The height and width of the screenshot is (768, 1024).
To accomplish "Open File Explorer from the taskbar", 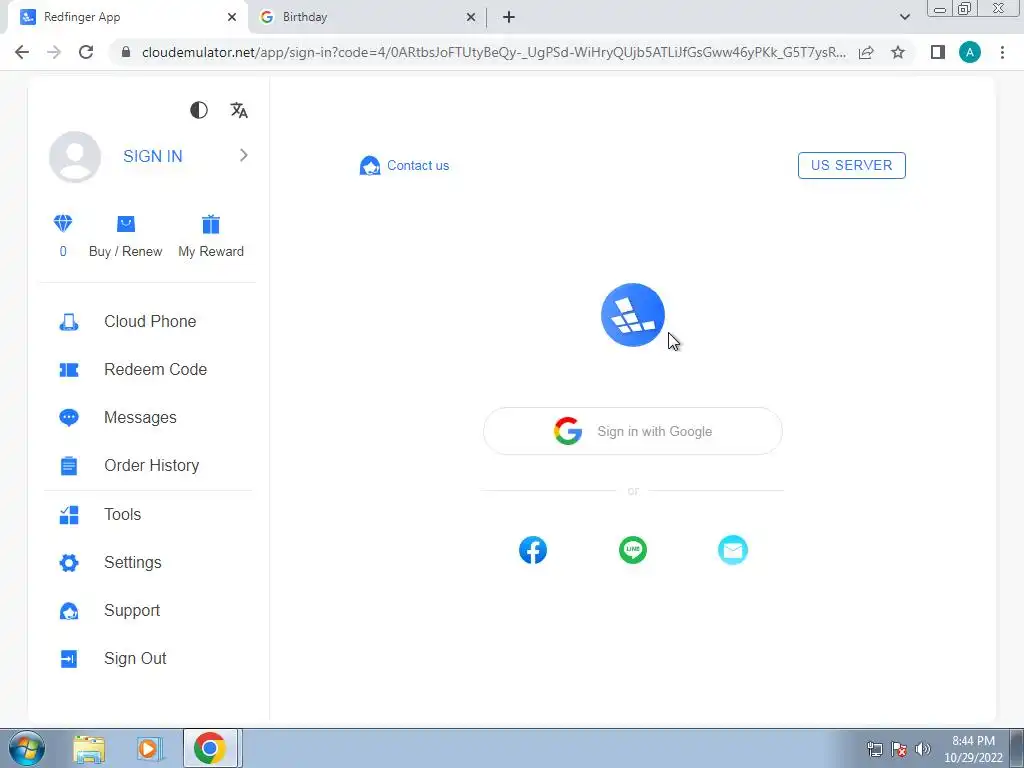I will pos(89,748).
